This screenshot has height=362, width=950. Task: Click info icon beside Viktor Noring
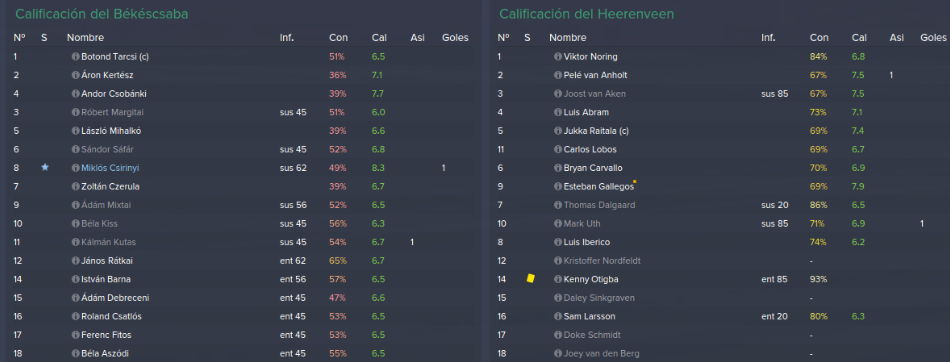pos(557,57)
